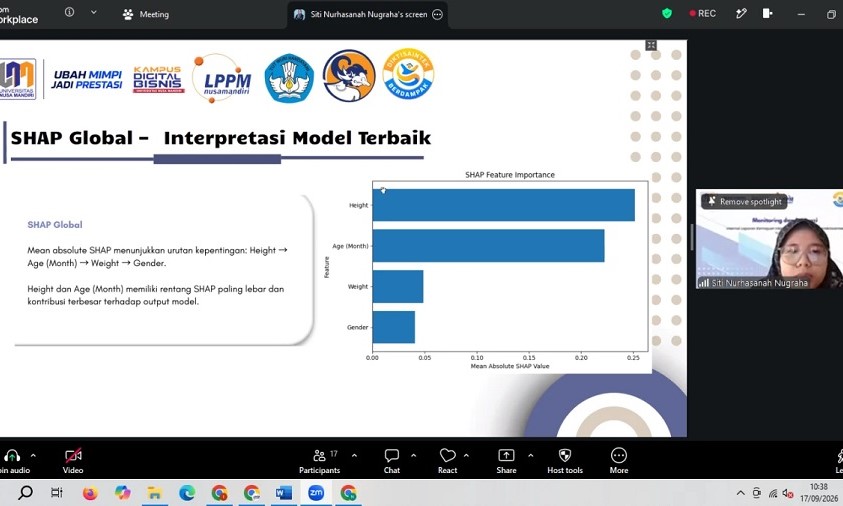Open more options on the screen share tab
Screen dimensions: 843x506
click(x=438, y=15)
